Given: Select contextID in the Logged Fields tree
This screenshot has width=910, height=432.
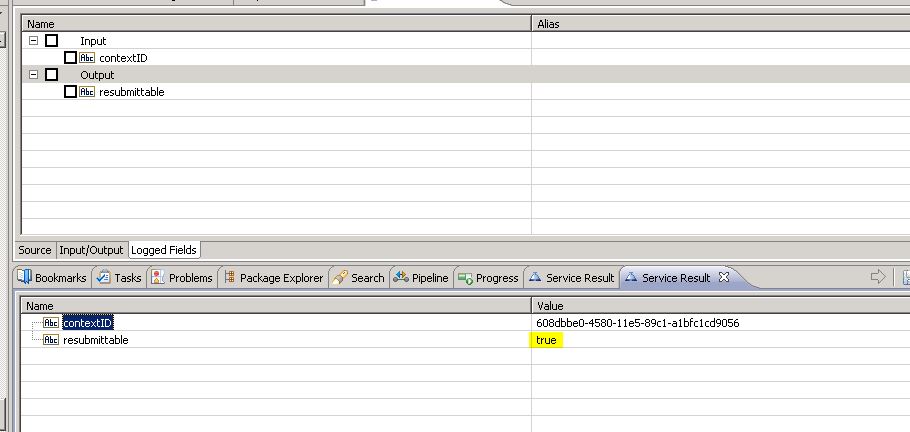Looking at the screenshot, I should [x=123, y=58].
